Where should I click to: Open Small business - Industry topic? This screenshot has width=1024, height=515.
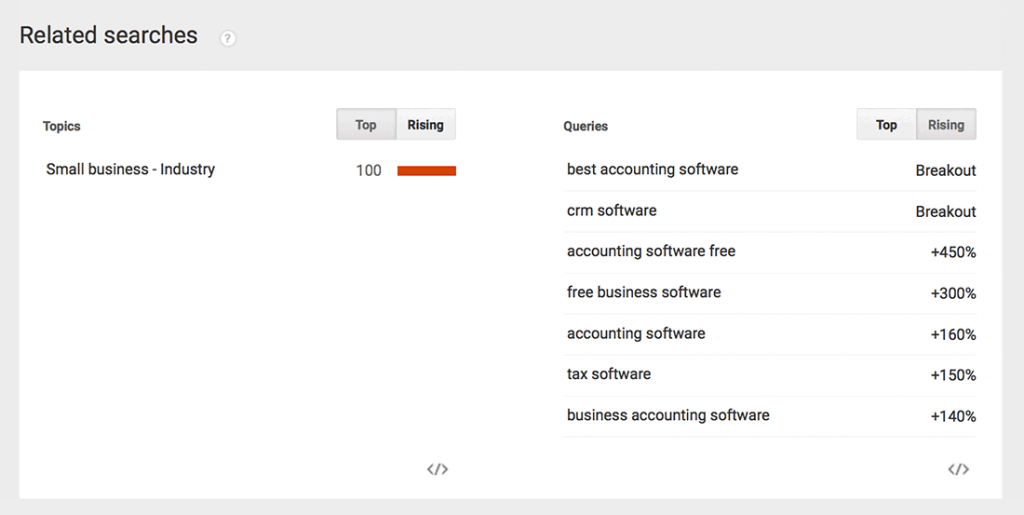point(131,170)
